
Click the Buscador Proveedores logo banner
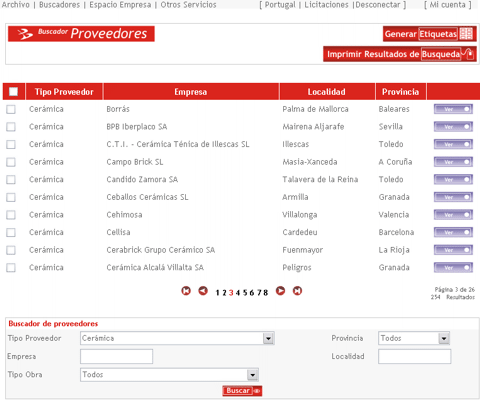(81, 34)
